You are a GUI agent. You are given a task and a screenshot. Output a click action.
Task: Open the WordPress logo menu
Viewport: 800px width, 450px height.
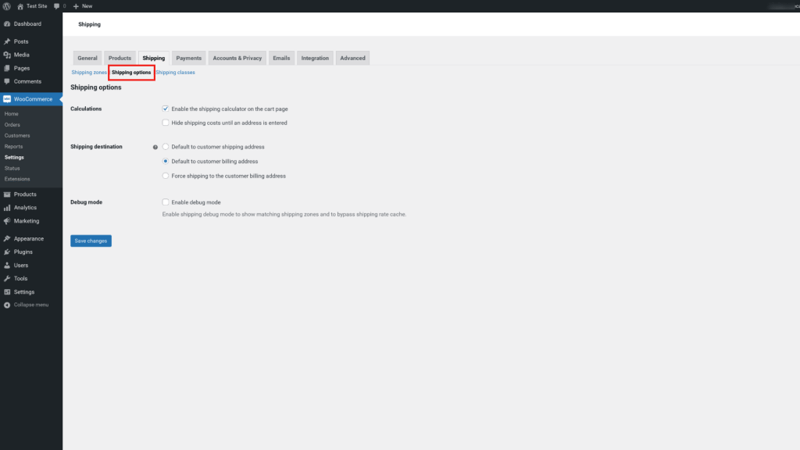coord(7,6)
